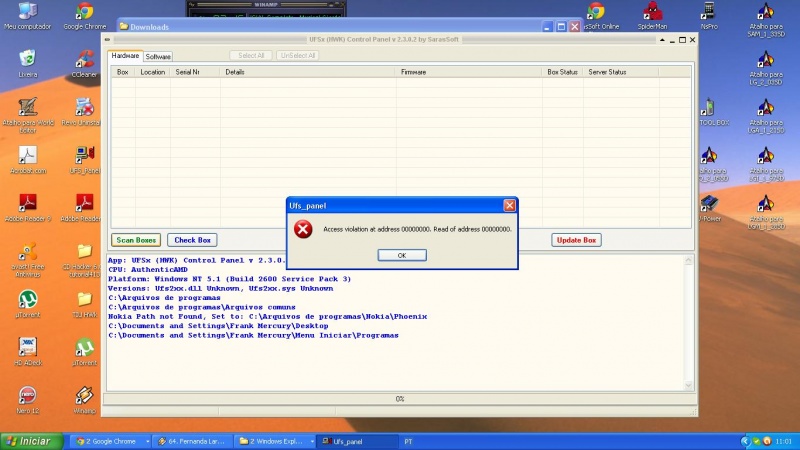The width and height of the screenshot is (800, 450).
Task: Open the Atalho para LG_2_03SD shortcut
Action: click(766, 68)
